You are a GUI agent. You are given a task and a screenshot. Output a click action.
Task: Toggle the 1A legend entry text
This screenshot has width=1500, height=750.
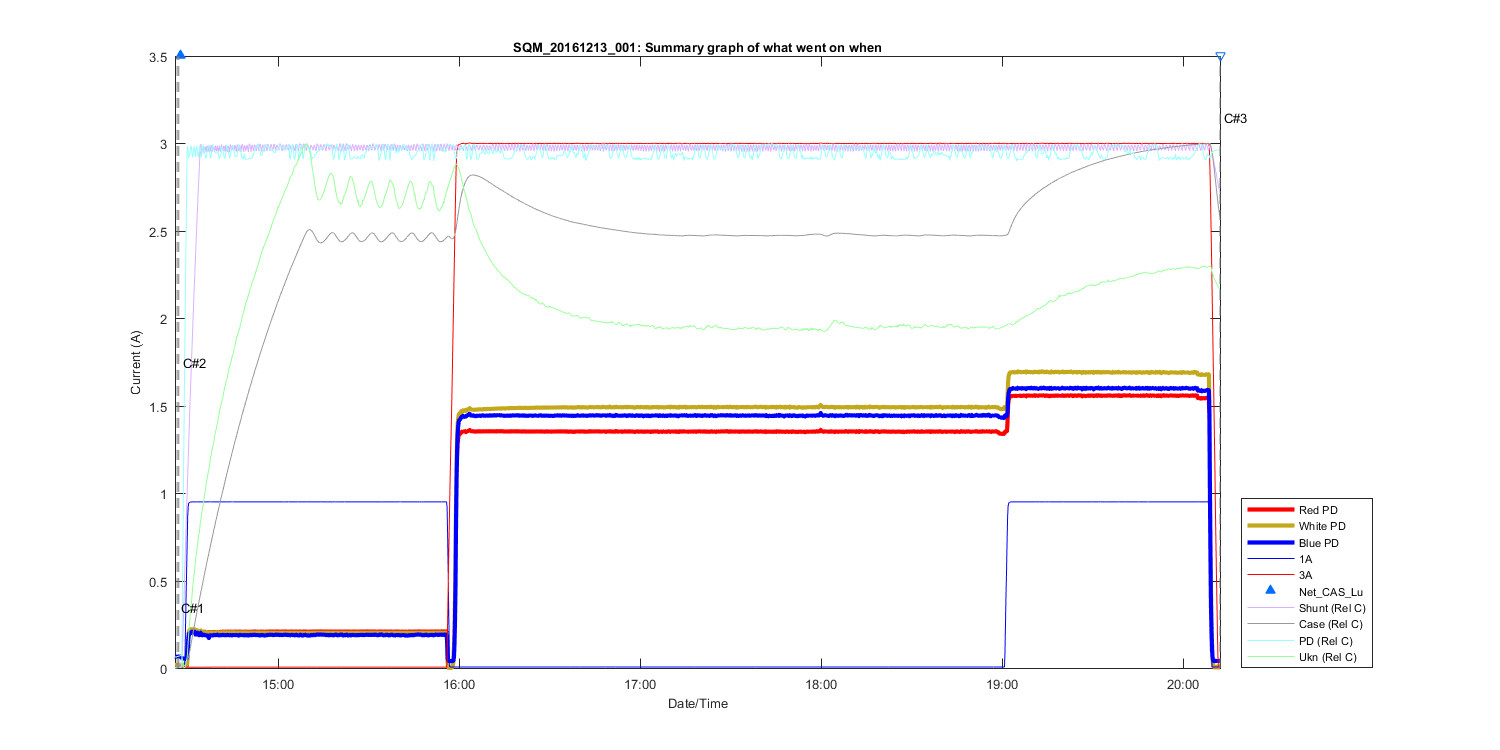coord(1304,559)
